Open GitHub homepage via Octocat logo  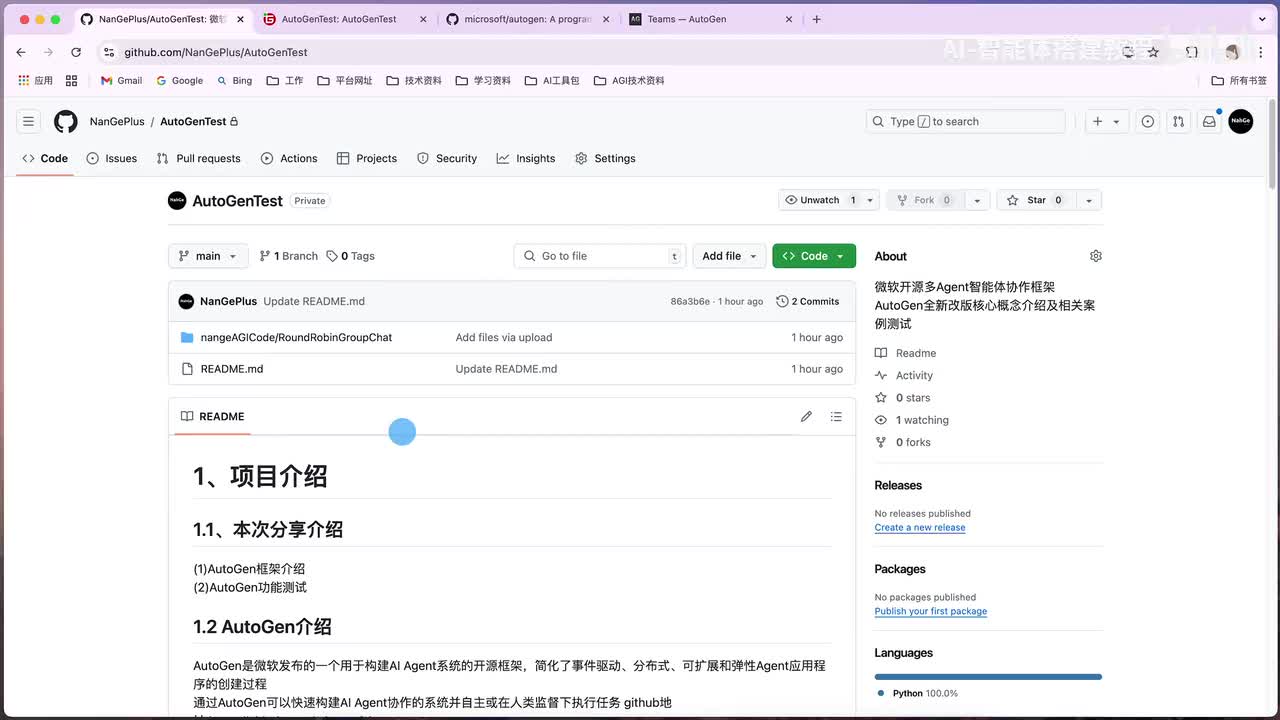[x=66, y=121]
